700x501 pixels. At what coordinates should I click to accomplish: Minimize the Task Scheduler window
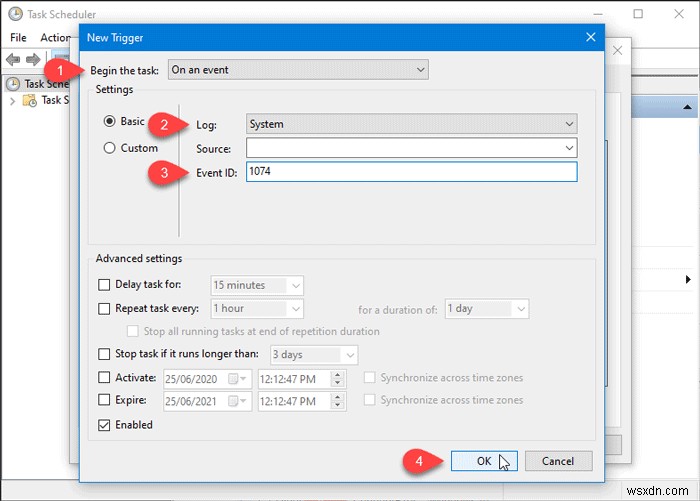pyautogui.click(x=598, y=14)
